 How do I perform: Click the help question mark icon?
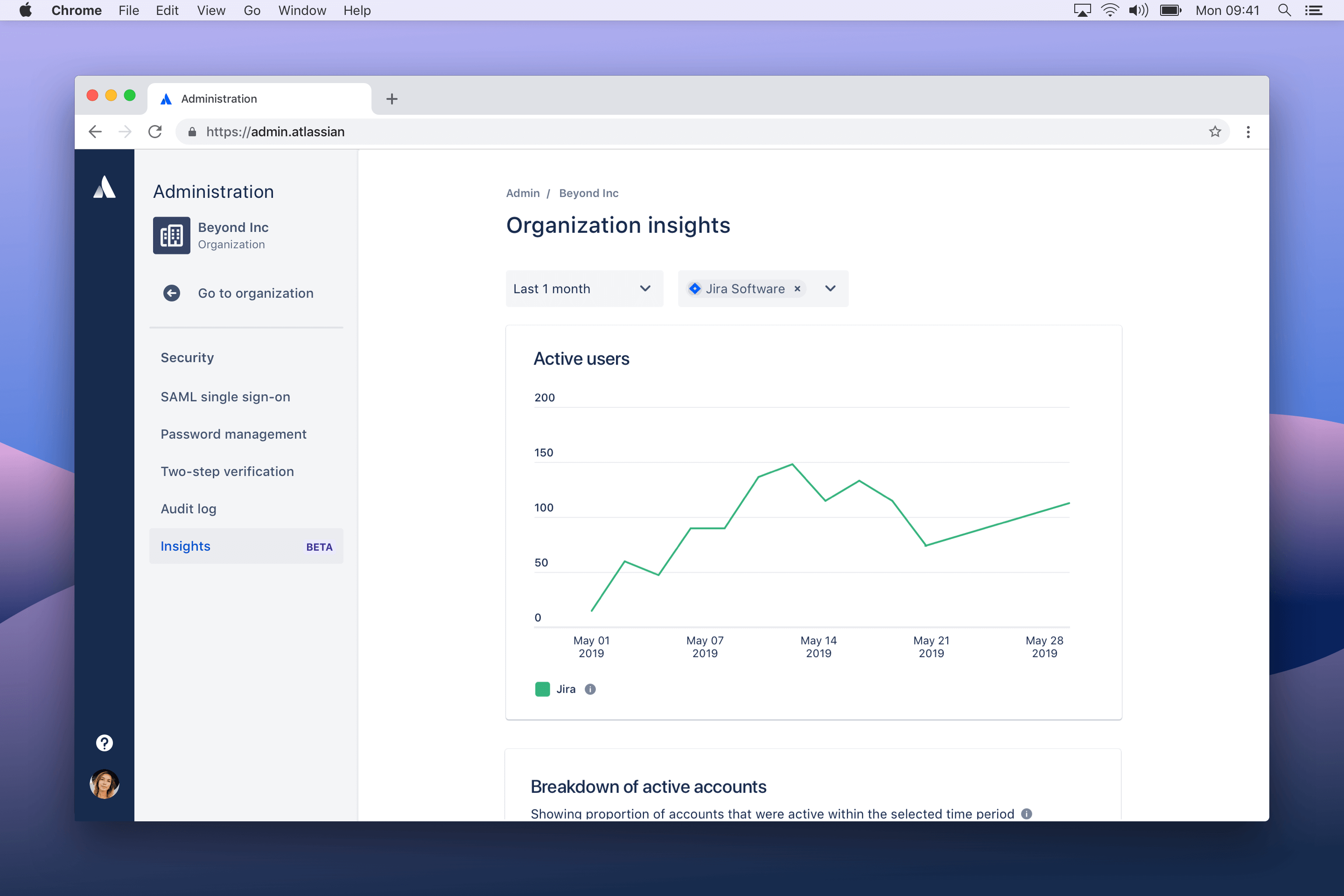[x=104, y=742]
